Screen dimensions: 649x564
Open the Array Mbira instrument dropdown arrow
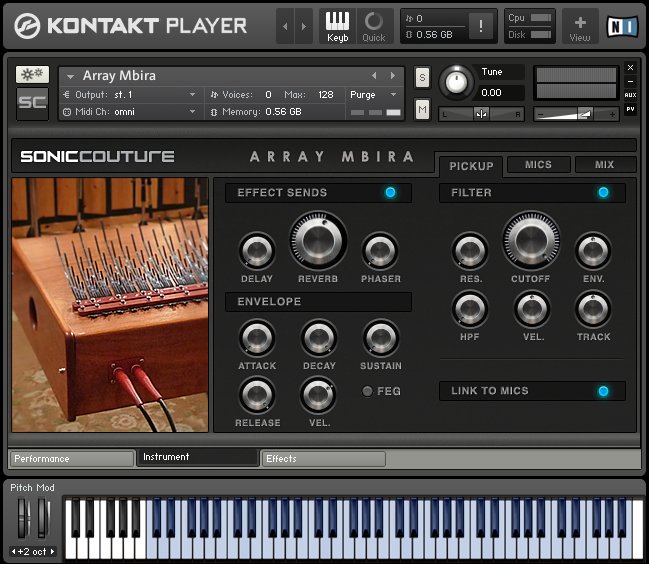tap(70, 77)
